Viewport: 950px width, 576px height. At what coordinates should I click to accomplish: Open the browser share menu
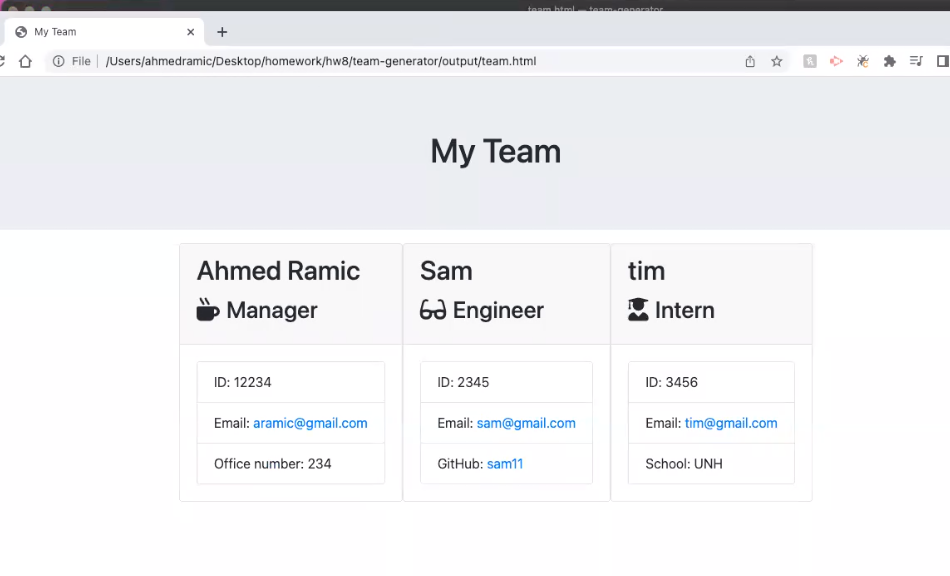pos(750,61)
